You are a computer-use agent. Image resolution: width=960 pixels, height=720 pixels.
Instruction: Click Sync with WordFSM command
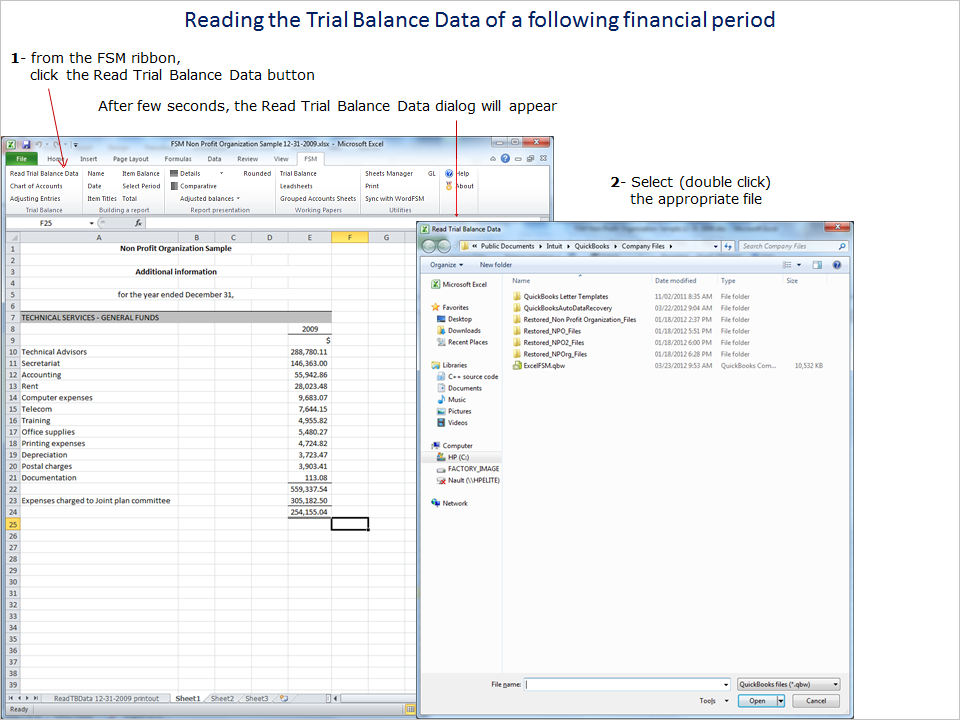[x=394, y=199]
